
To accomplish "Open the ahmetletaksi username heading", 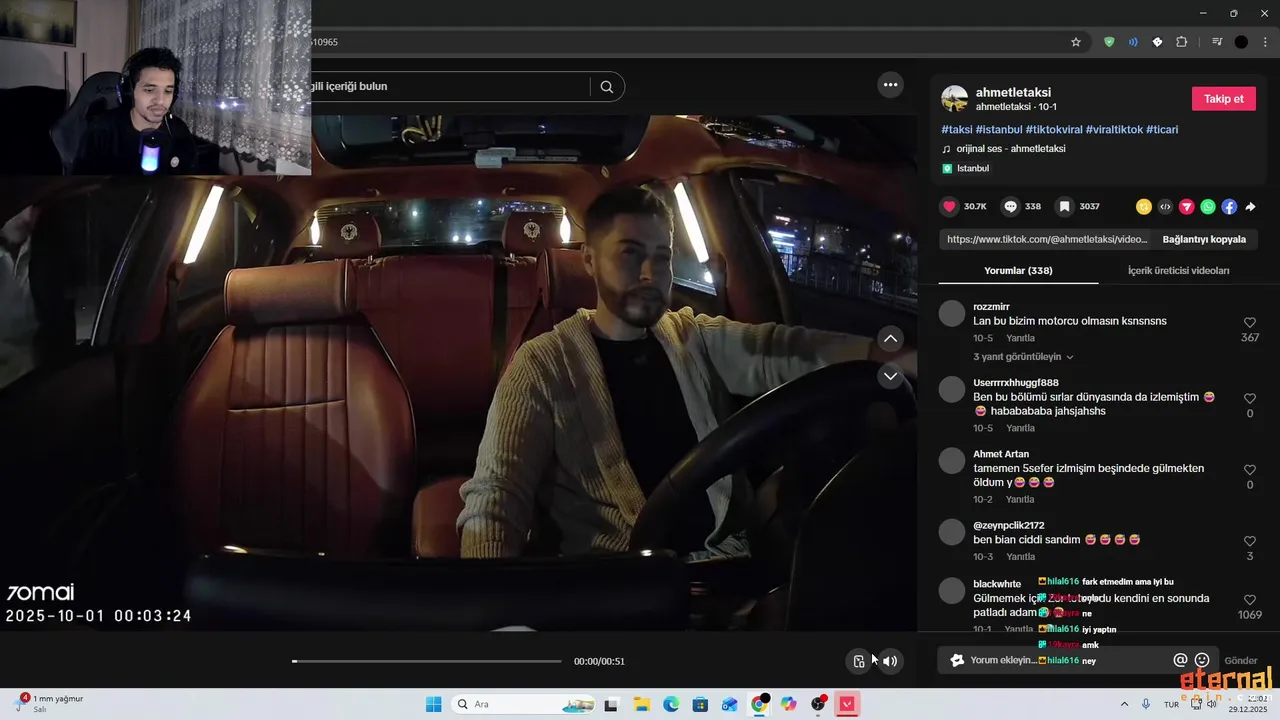I will pyautogui.click(x=1013, y=93).
